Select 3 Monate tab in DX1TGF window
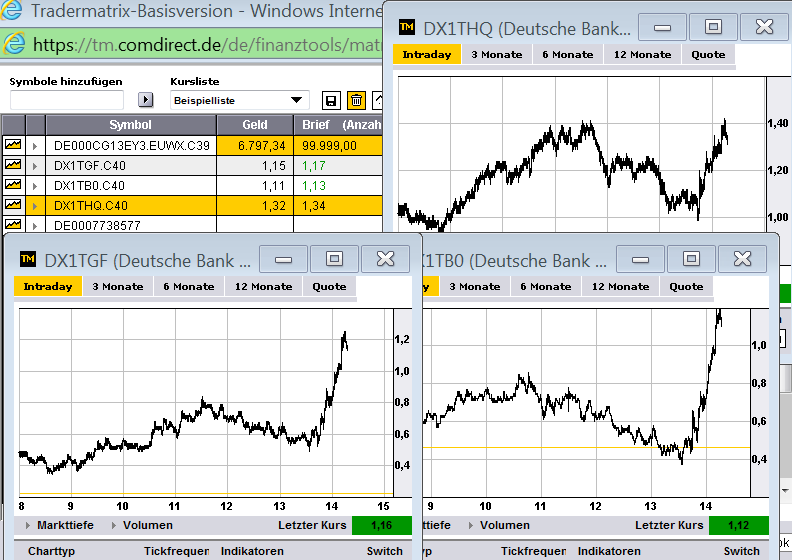This screenshot has height=560, width=792. (x=118, y=286)
